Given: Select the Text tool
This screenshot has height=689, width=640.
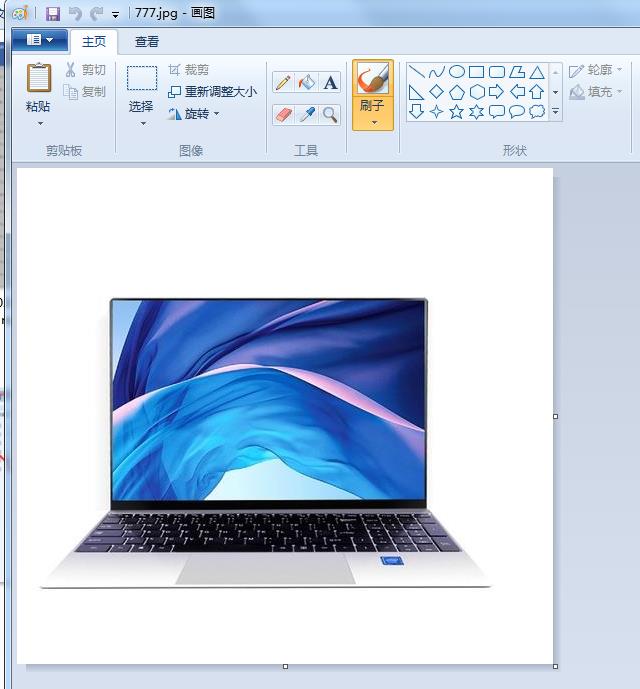Looking at the screenshot, I should [330, 83].
